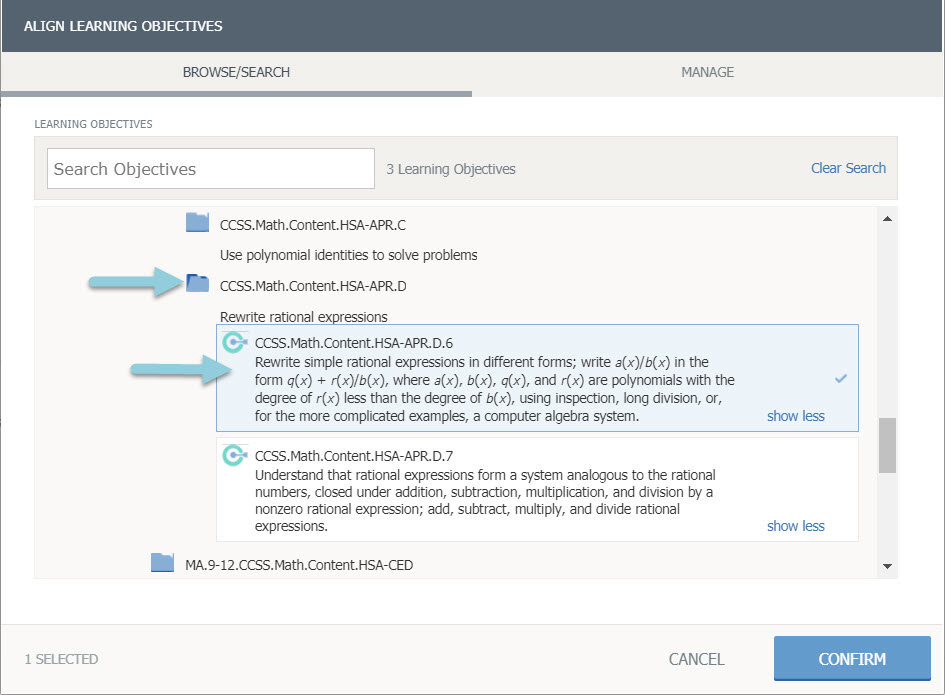Select the Browse/Search tab
945x695 pixels.
click(236, 72)
